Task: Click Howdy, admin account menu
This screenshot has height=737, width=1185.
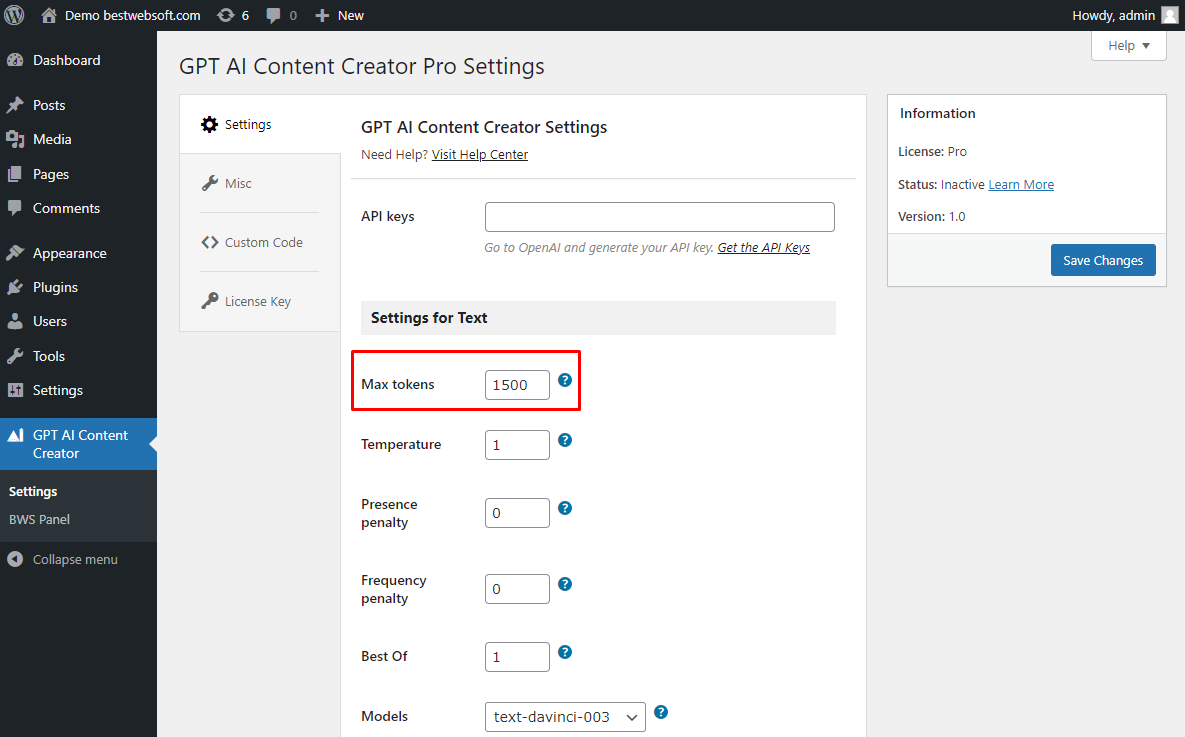Action: click(1125, 15)
